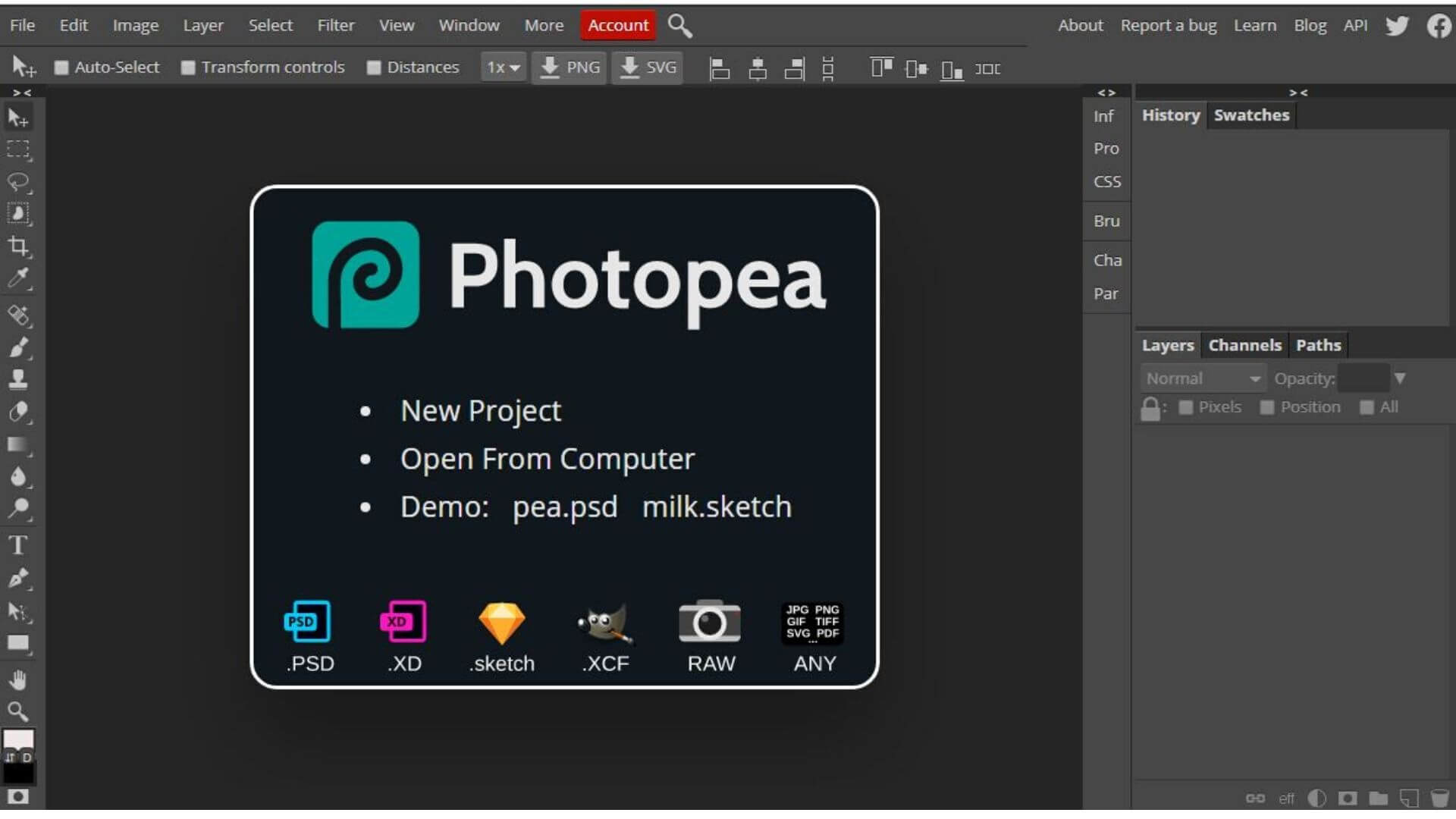Select the Object Selection tool
The width and height of the screenshot is (1456, 819).
pyautogui.click(x=18, y=214)
